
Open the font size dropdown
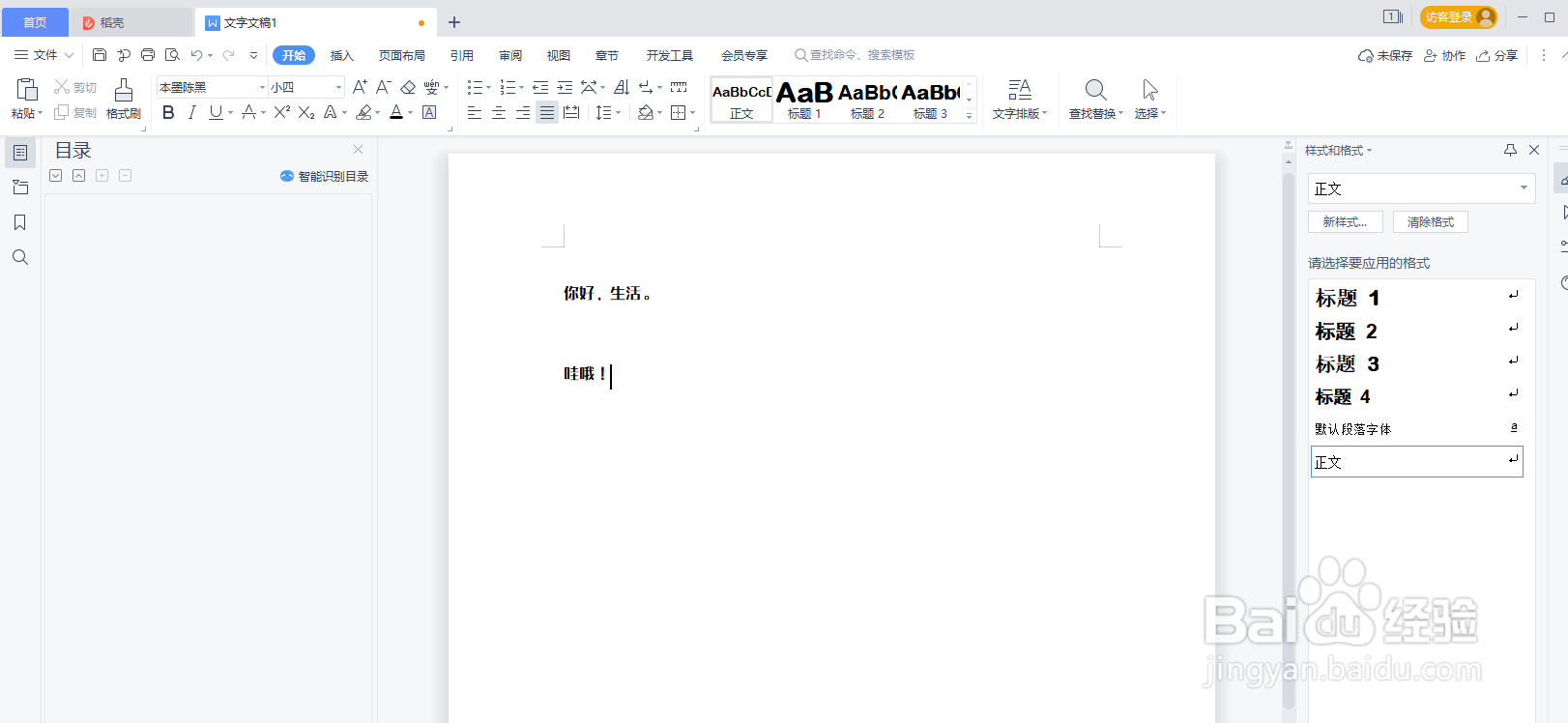tap(338, 87)
